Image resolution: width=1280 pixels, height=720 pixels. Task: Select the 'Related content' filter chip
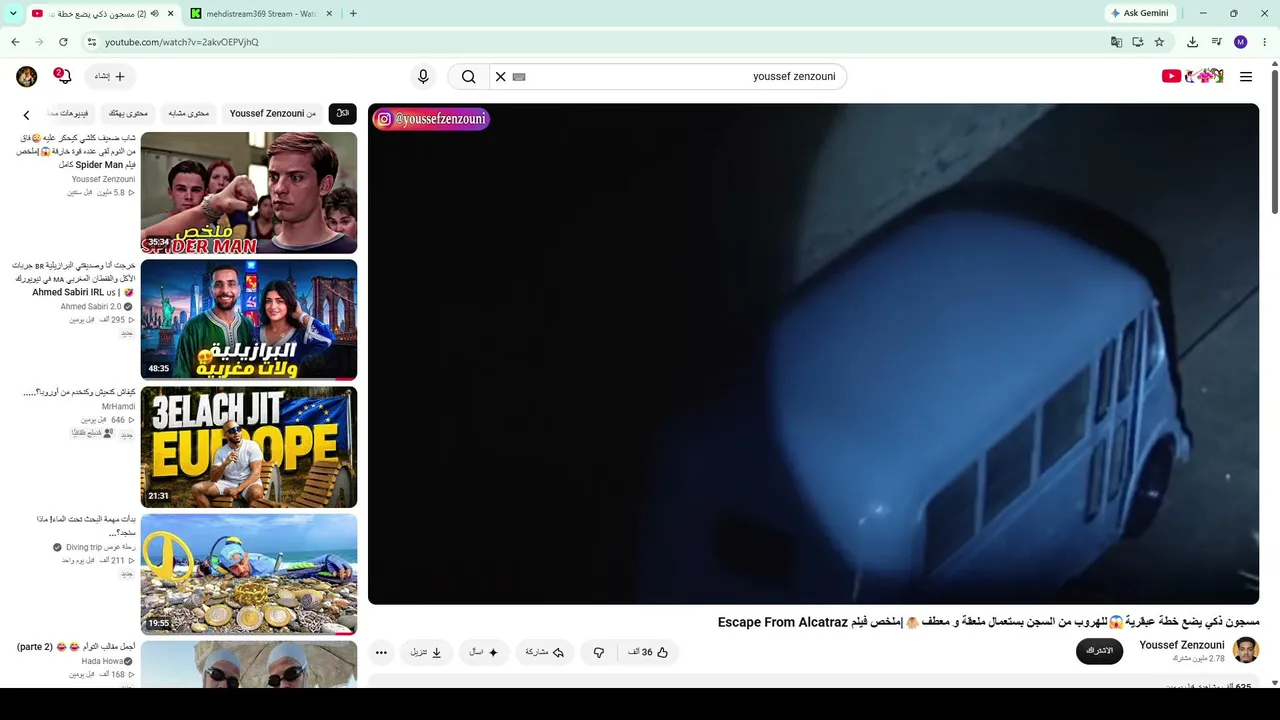click(x=189, y=113)
